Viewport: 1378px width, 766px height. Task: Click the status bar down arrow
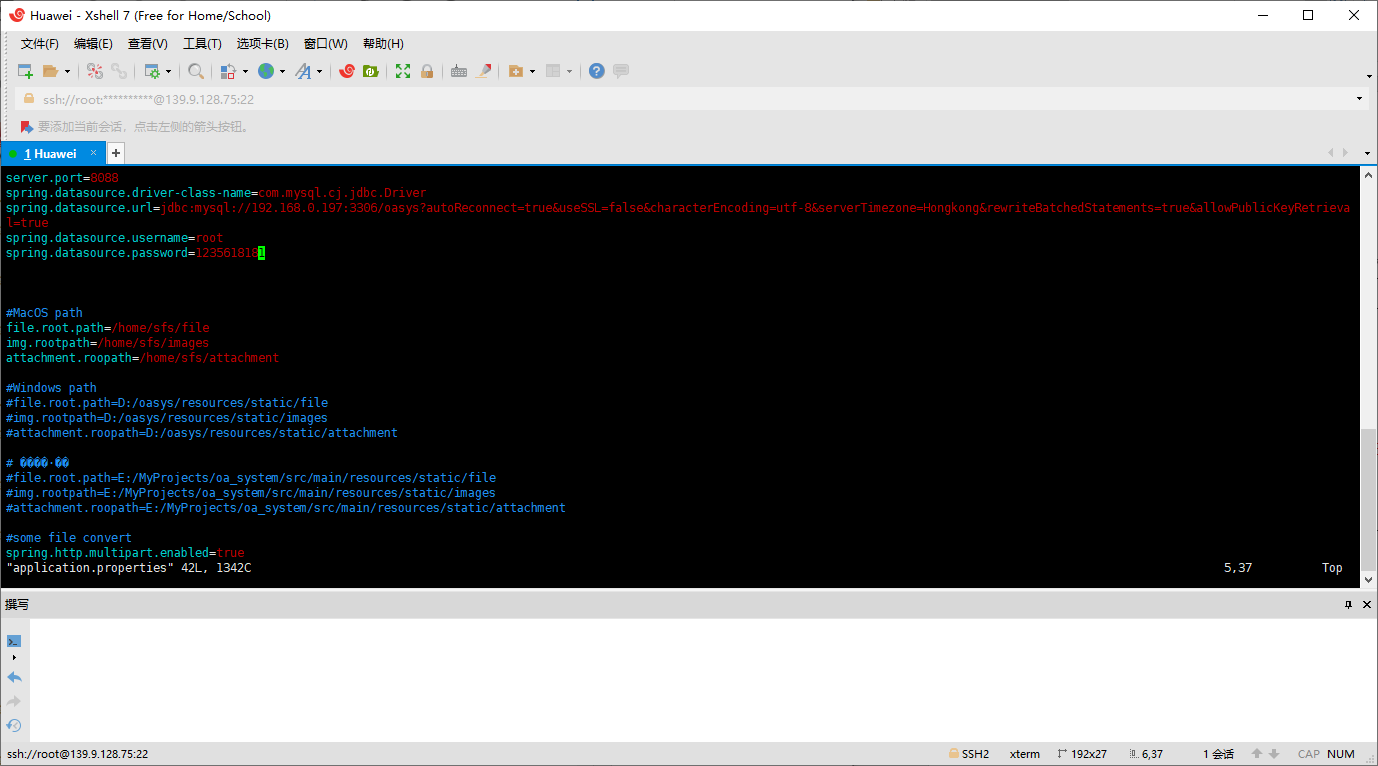click(x=1275, y=754)
